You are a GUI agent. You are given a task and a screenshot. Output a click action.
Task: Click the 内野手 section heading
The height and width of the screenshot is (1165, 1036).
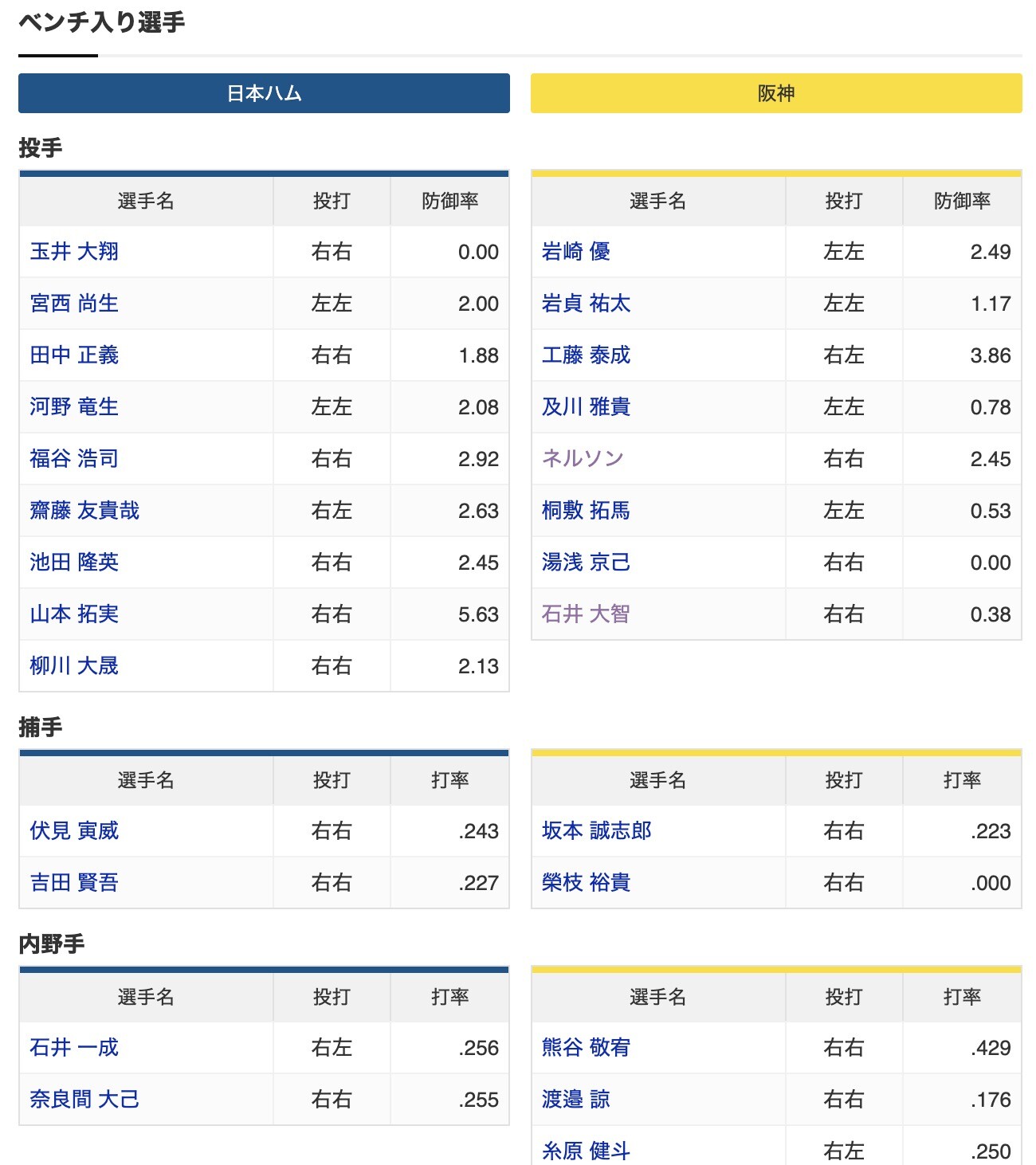pos(52,944)
